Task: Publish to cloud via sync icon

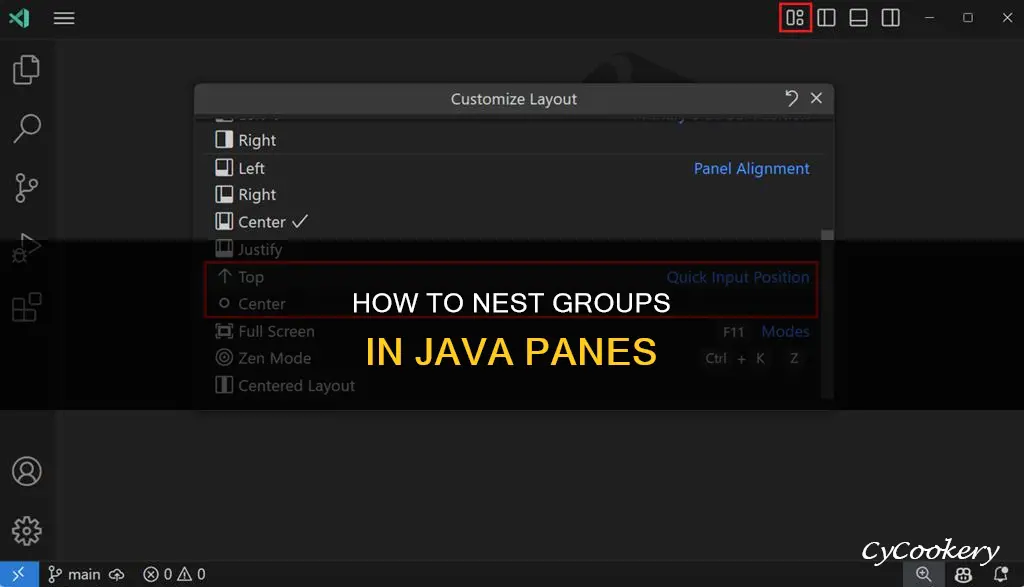Action: click(117, 574)
